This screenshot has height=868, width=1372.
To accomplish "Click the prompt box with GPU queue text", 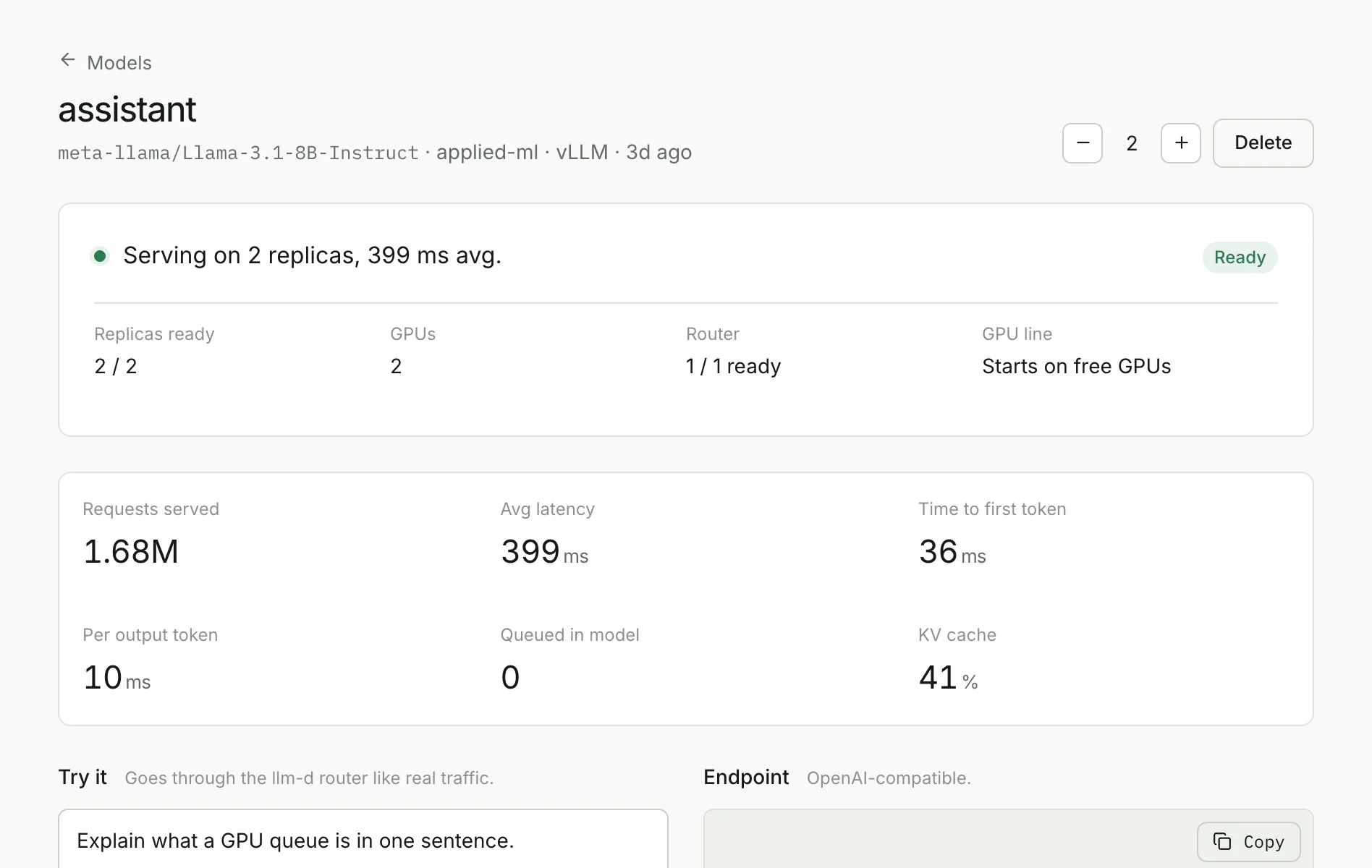I will pos(363,839).
